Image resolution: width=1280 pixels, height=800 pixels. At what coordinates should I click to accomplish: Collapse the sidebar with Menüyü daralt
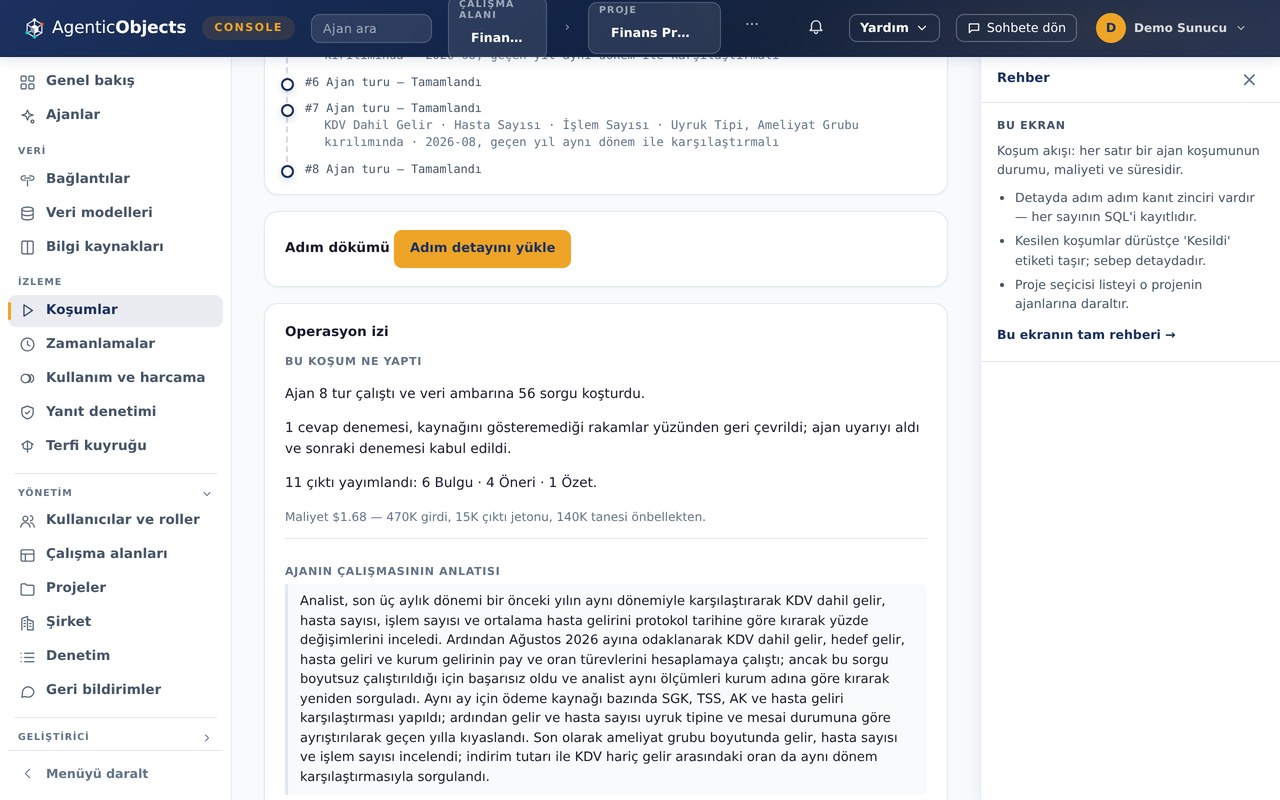pos(116,774)
